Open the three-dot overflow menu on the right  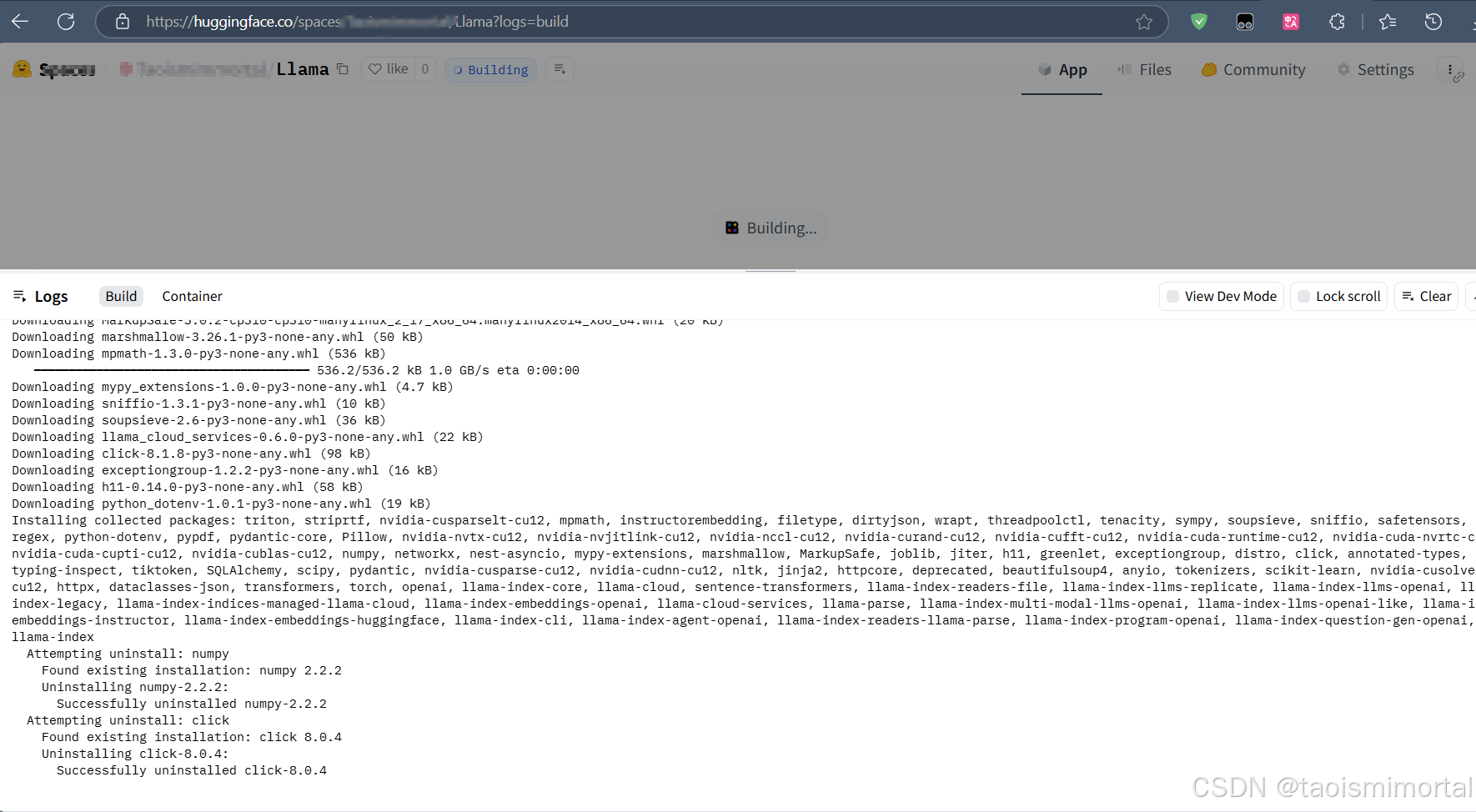click(x=1451, y=69)
